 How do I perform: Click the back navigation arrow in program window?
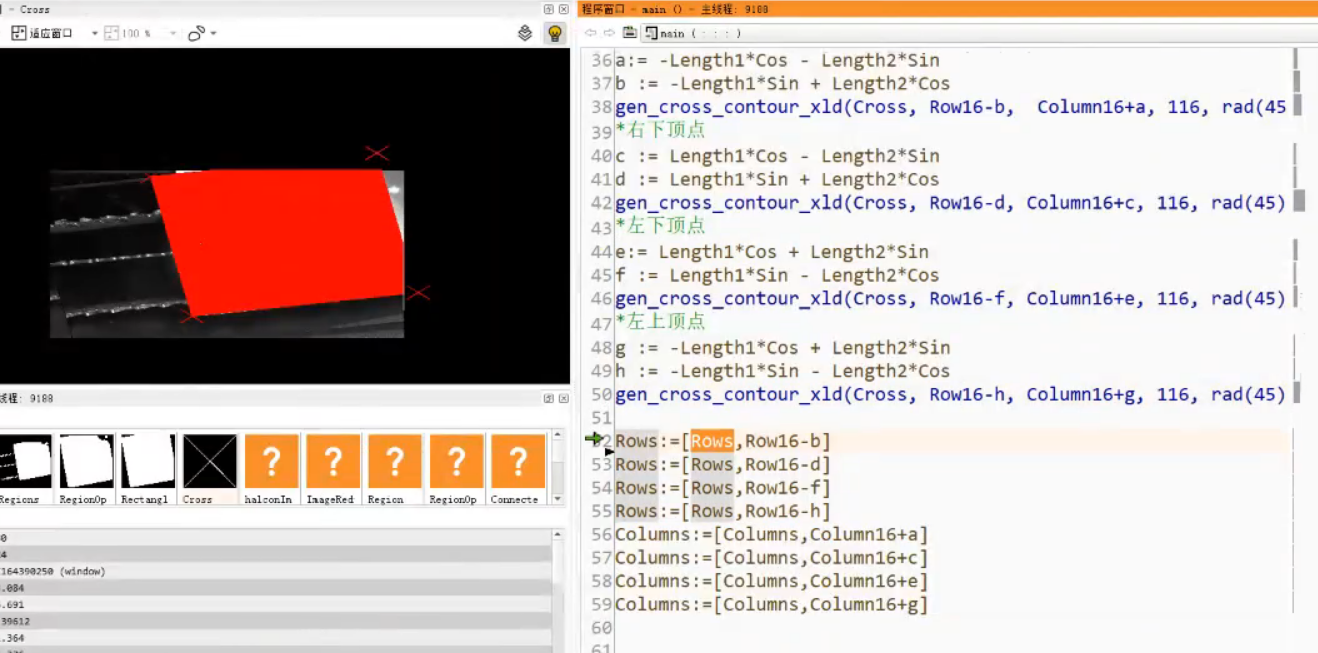[590, 33]
